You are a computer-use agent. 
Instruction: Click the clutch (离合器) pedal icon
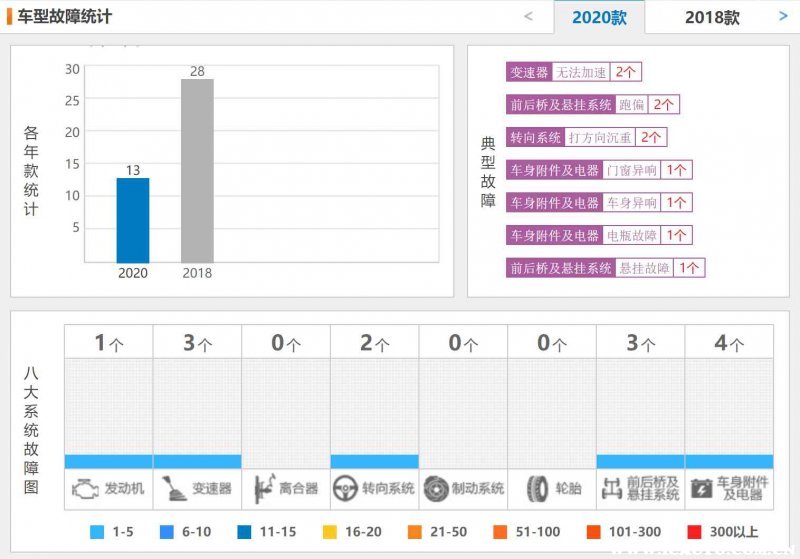point(263,489)
